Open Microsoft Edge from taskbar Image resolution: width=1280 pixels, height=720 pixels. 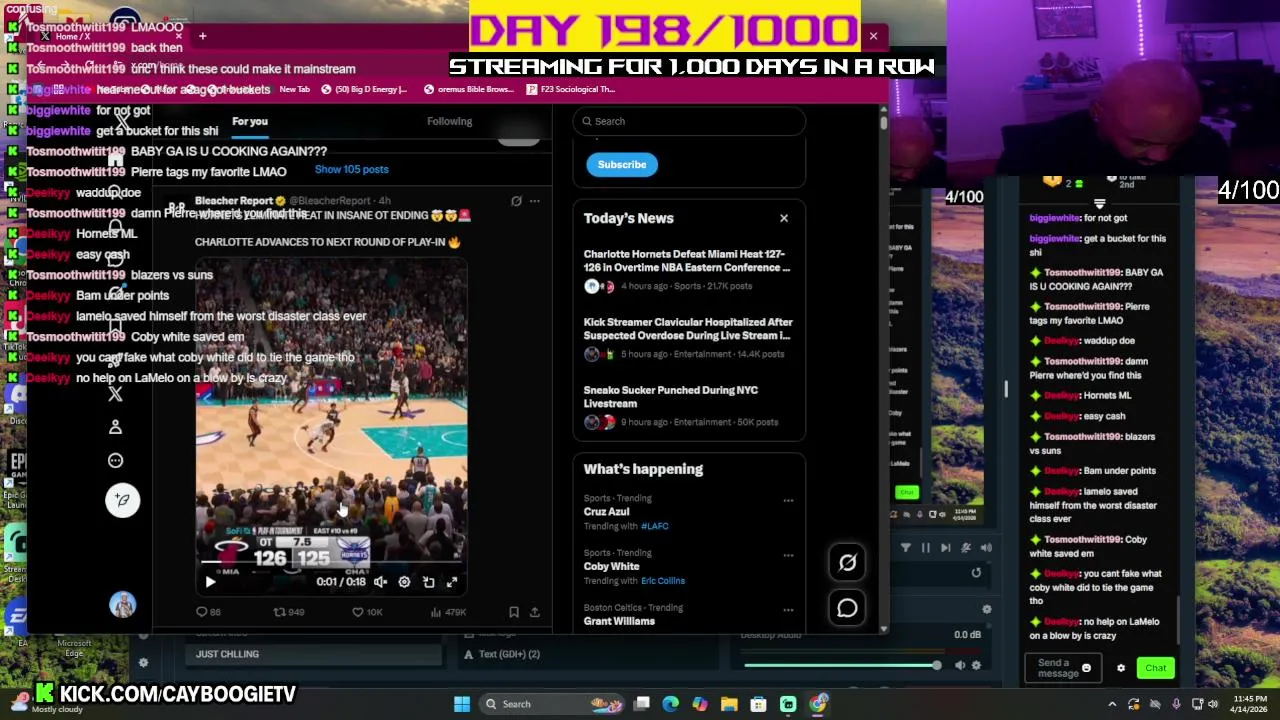tap(670, 704)
